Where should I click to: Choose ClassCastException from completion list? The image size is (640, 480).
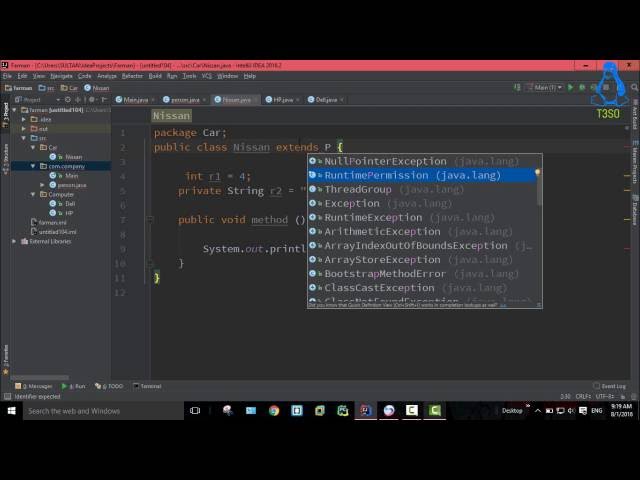pyautogui.click(x=422, y=288)
